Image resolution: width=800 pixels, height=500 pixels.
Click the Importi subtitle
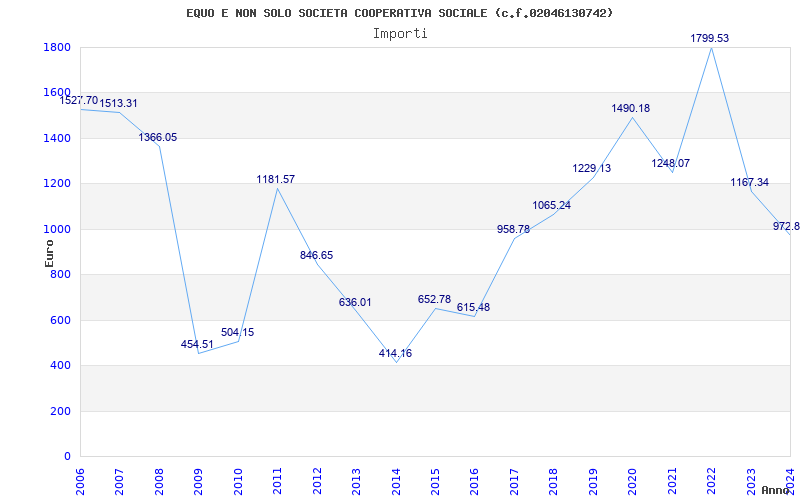(x=400, y=34)
